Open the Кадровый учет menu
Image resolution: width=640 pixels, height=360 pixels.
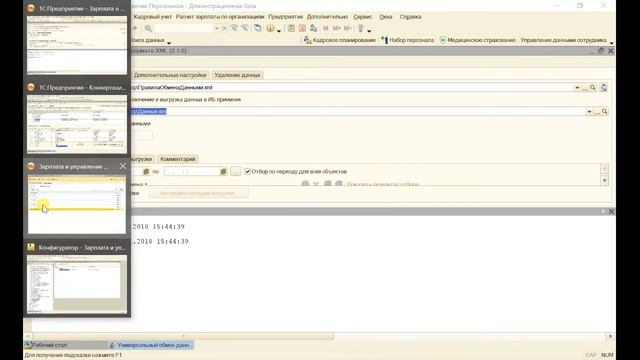153,17
